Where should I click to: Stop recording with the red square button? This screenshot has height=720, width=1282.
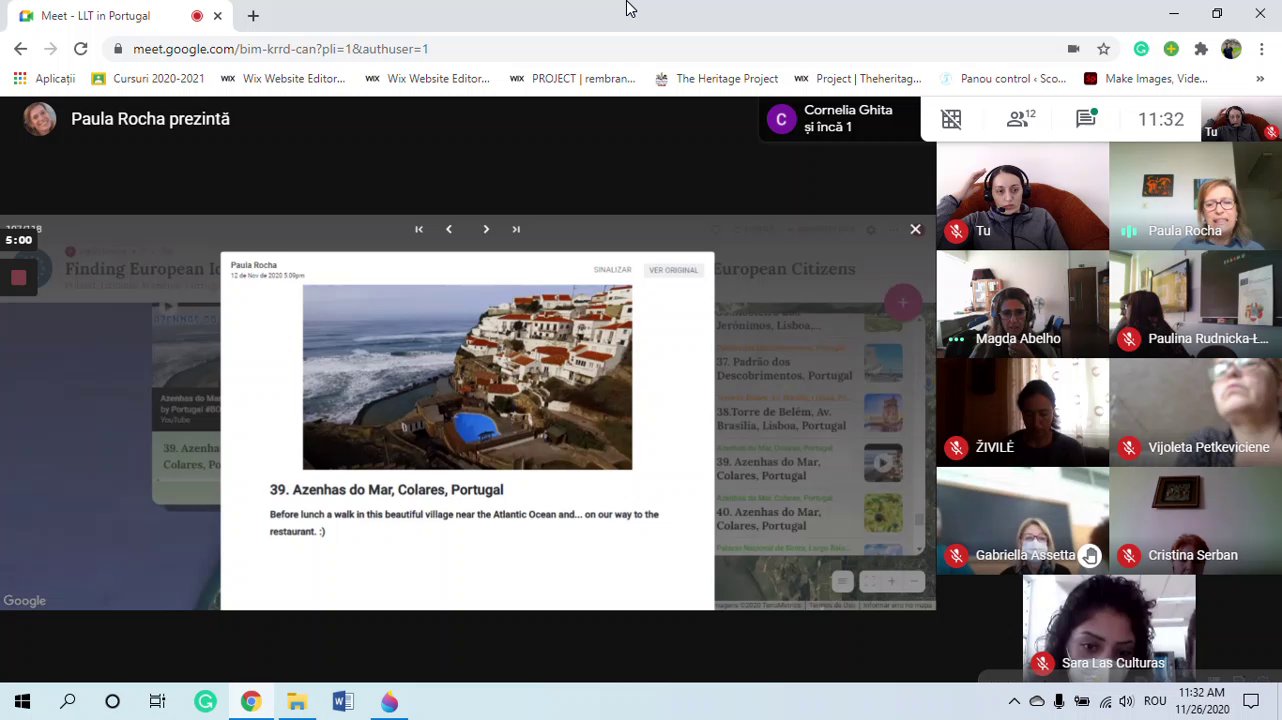click(18, 278)
